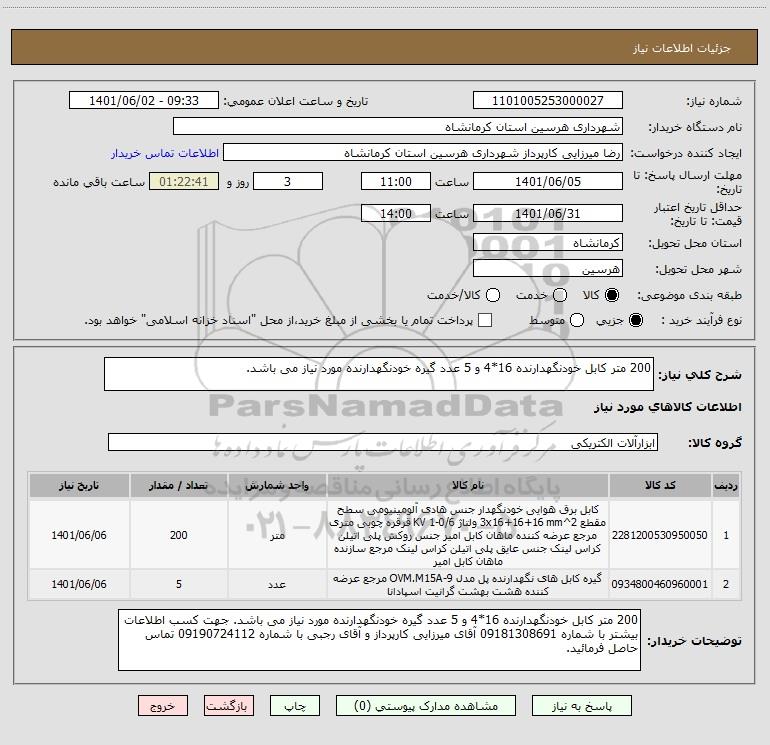This screenshot has width=770, height=745.
Task: Select the کالا/خدمت radio button
Action: (493, 295)
